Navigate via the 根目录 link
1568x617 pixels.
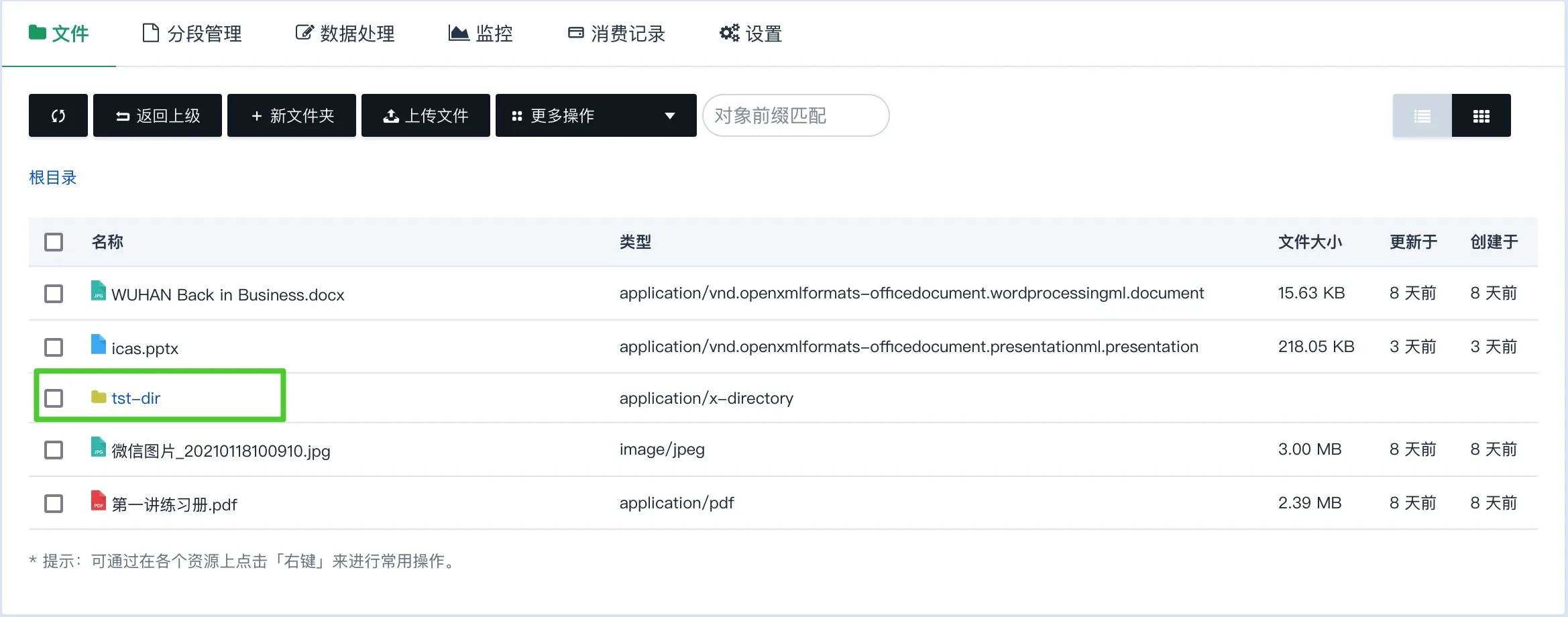(x=53, y=177)
